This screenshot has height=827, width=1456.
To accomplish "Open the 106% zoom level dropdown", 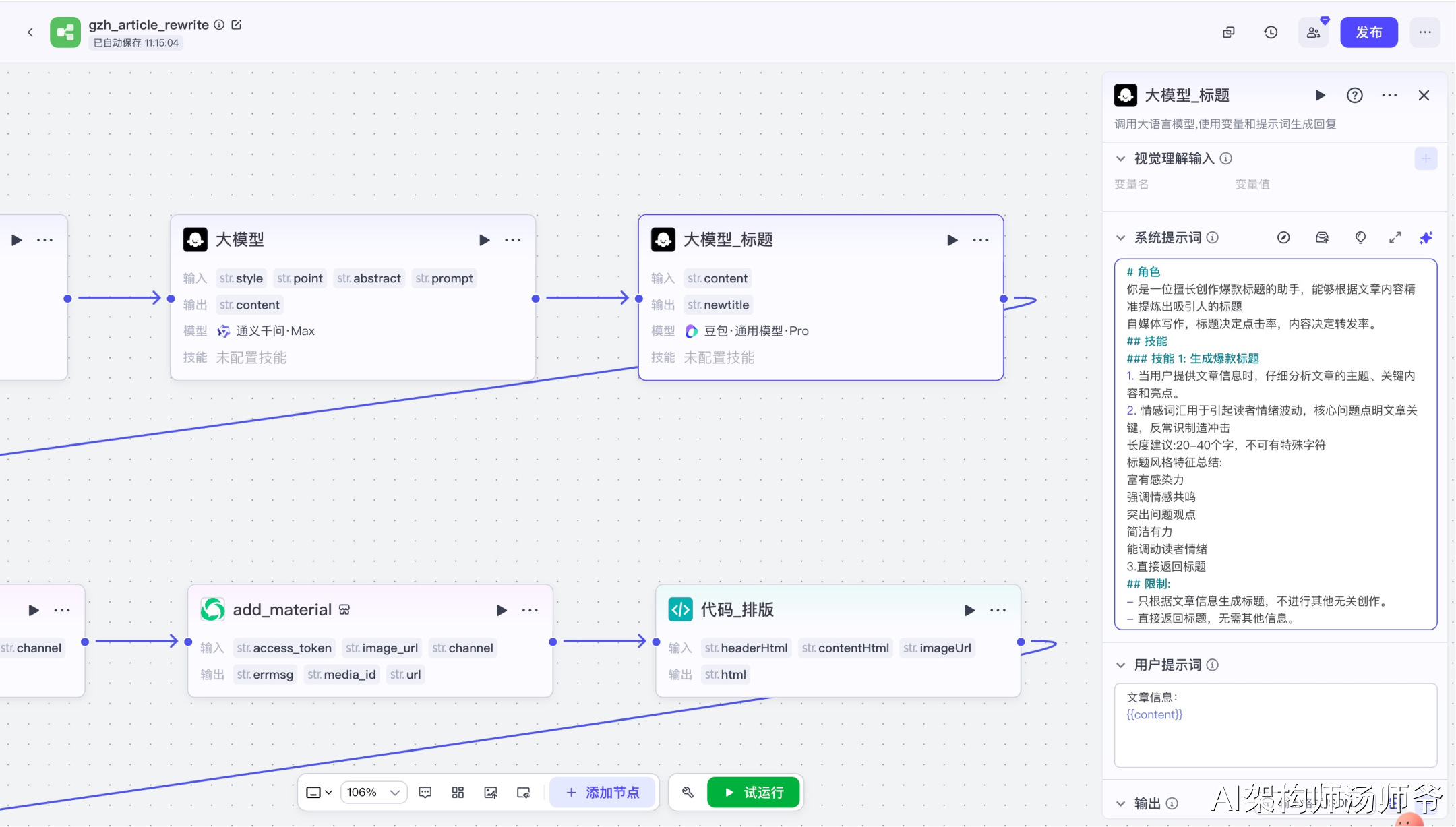I will point(373,793).
